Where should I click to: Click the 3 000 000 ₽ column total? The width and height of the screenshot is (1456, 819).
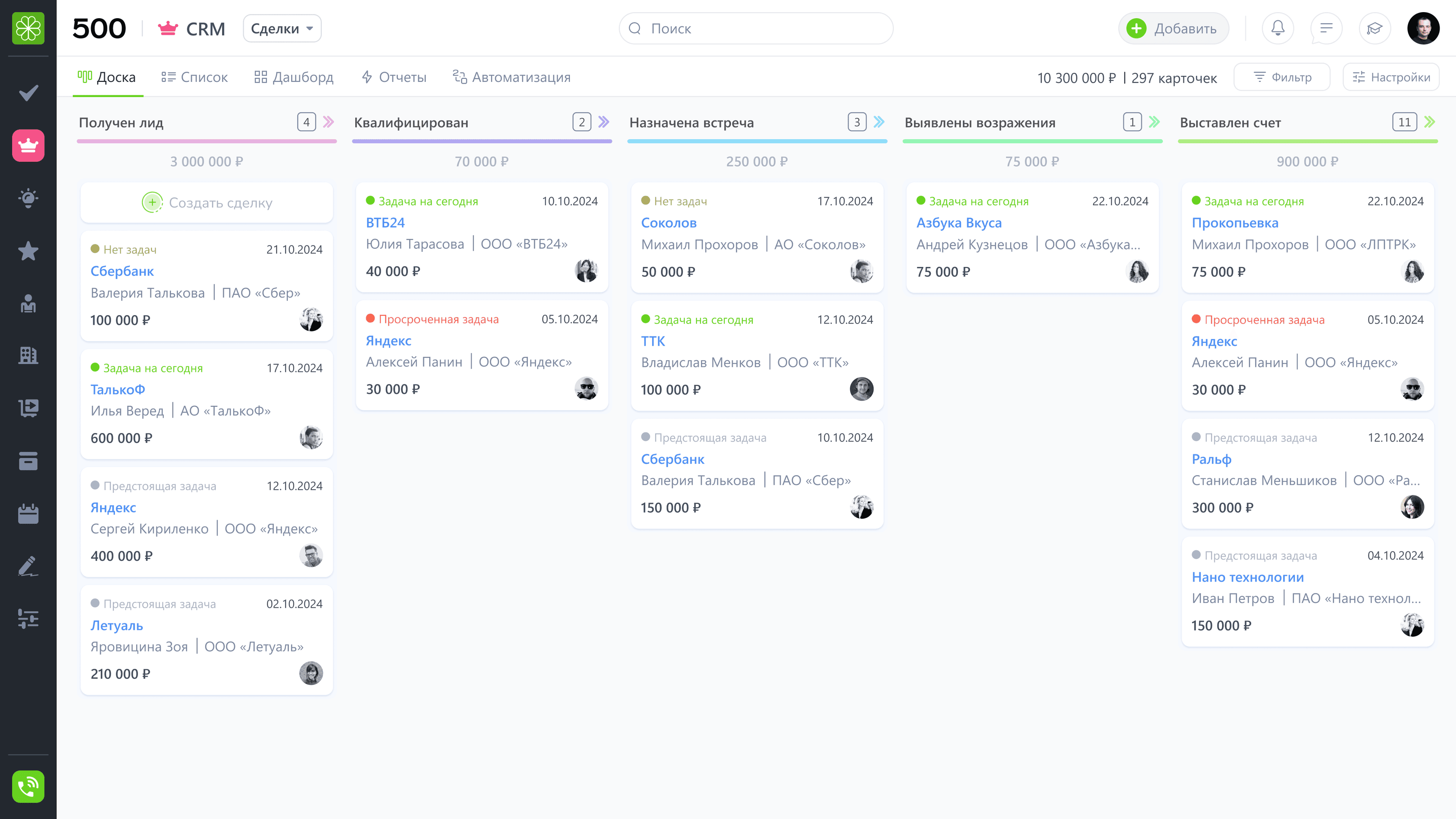[207, 162]
